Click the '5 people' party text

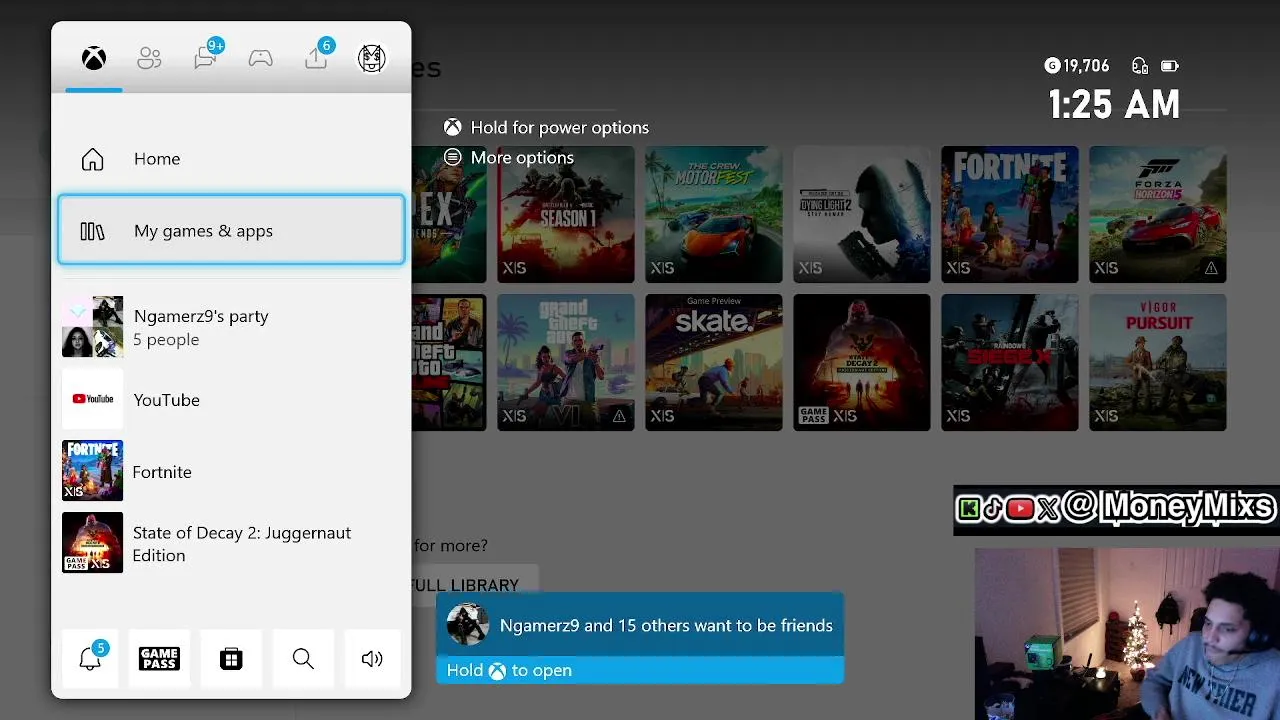pos(166,340)
